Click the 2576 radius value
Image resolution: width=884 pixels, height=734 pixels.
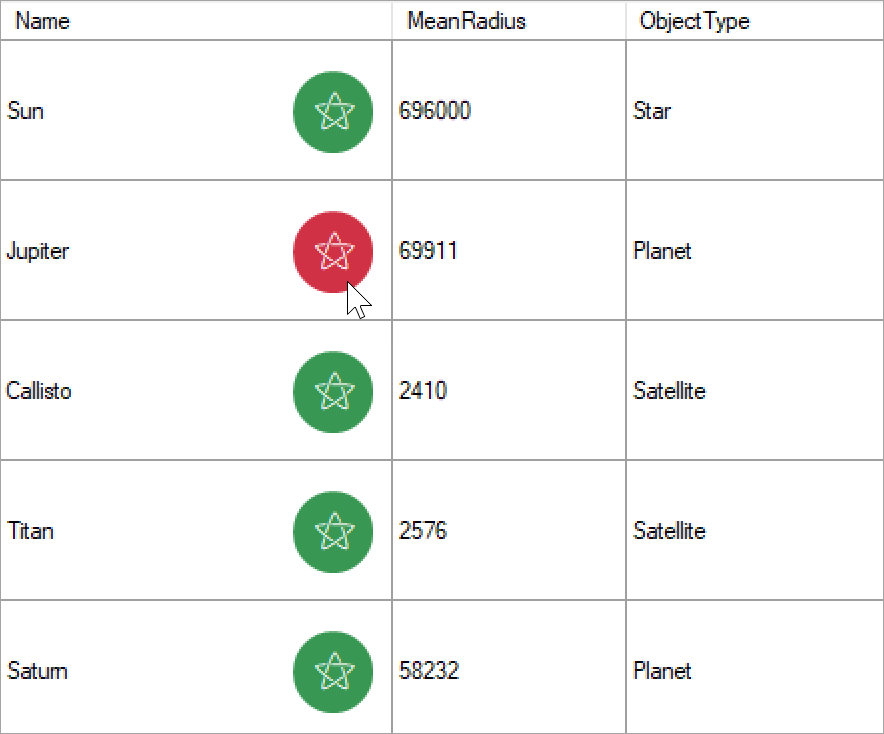click(x=423, y=531)
